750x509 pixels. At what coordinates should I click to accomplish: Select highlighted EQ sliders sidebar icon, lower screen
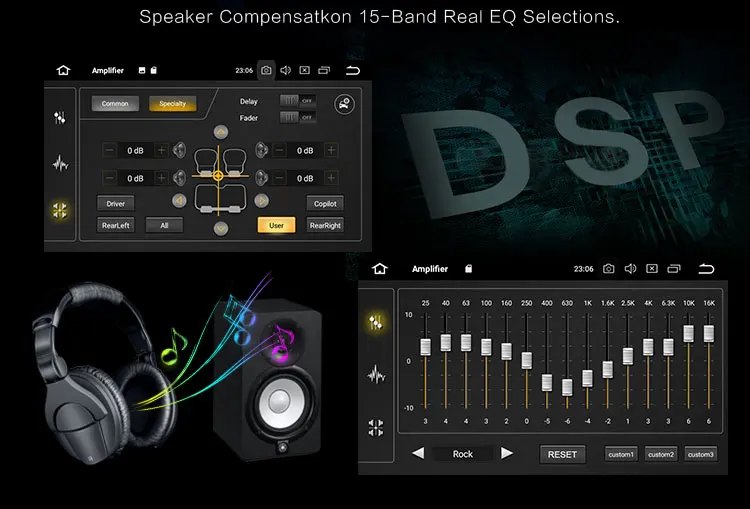[376, 322]
